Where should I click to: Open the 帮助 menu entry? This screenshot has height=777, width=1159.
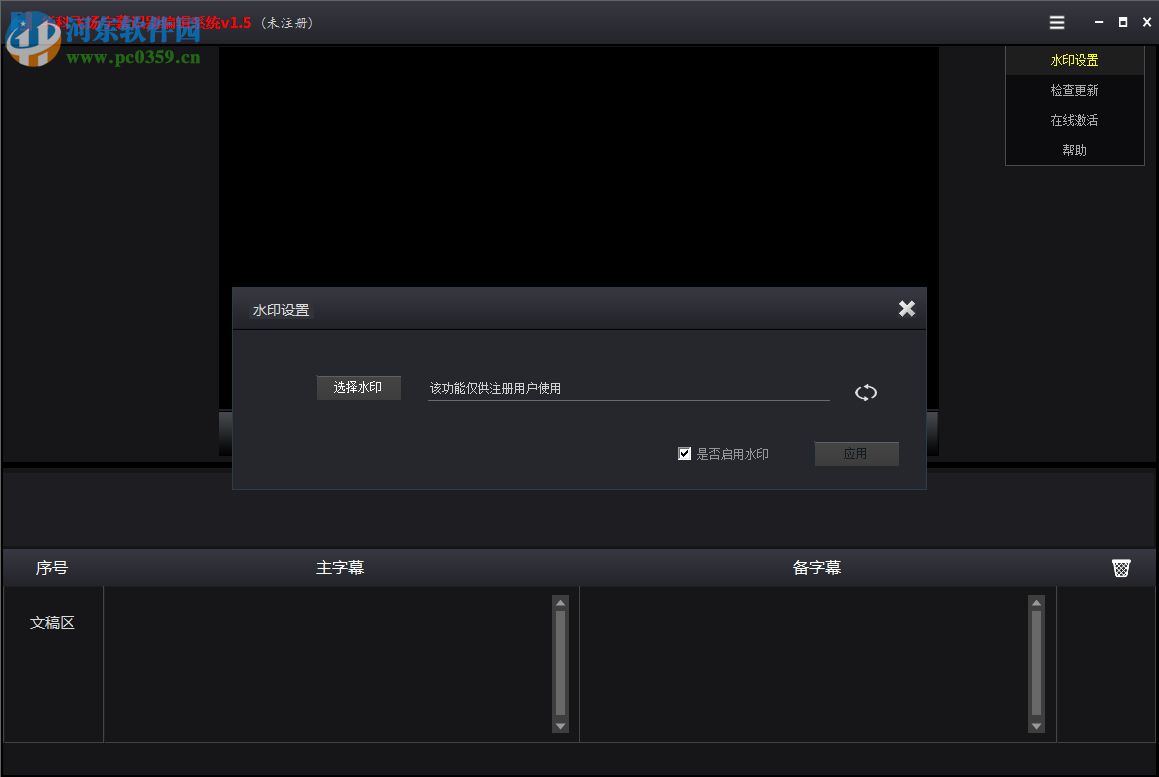coord(1074,149)
